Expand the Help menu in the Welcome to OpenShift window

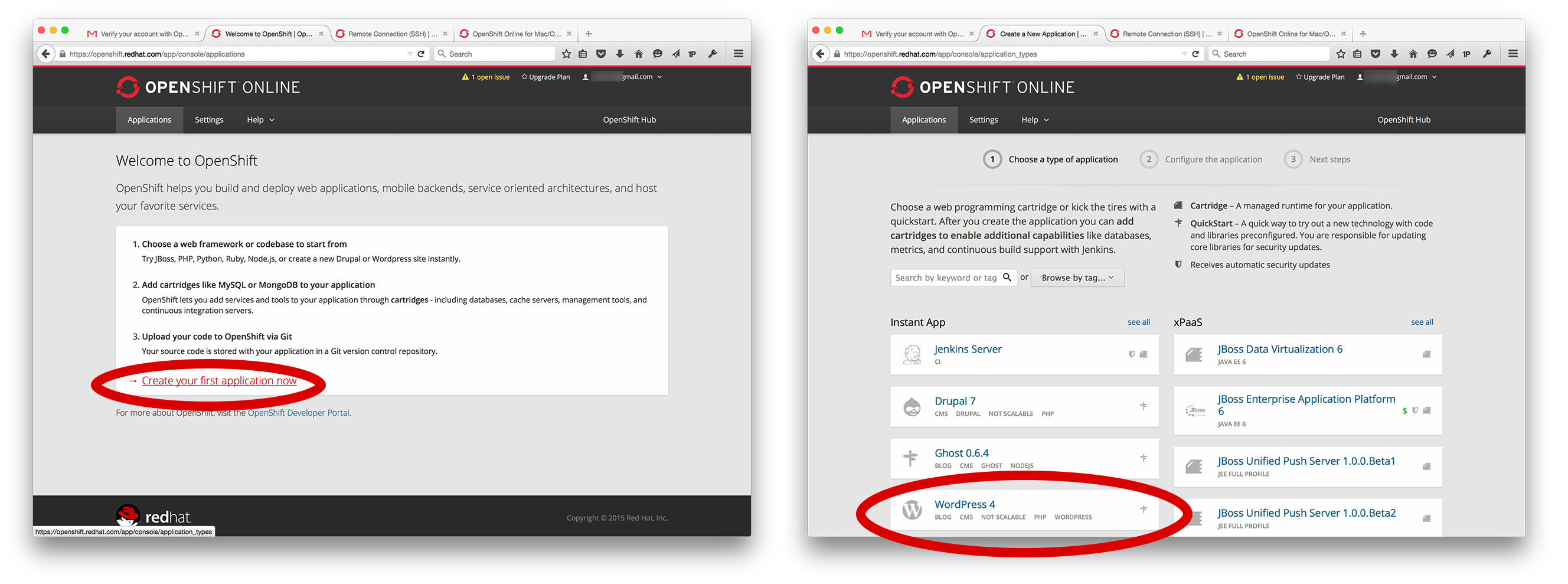tap(260, 120)
